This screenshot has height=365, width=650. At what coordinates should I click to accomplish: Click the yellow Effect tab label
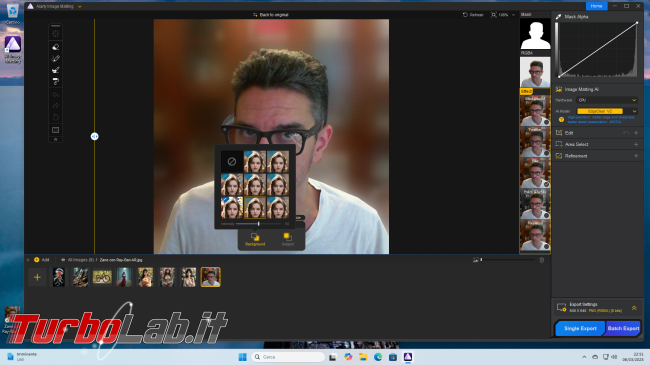pos(526,91)
